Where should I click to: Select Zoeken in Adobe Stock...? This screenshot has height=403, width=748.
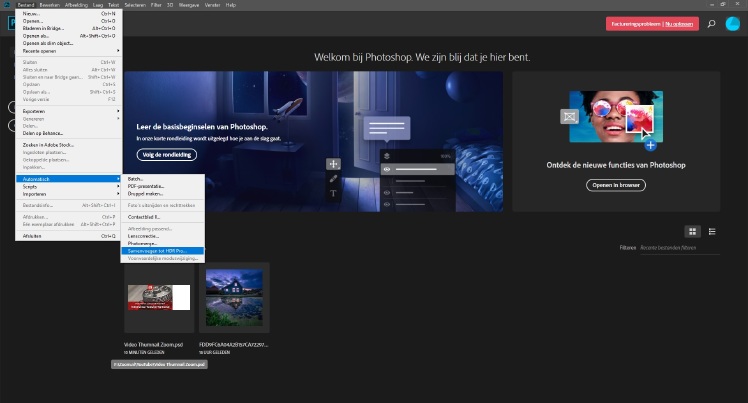[x=69, y=145]
